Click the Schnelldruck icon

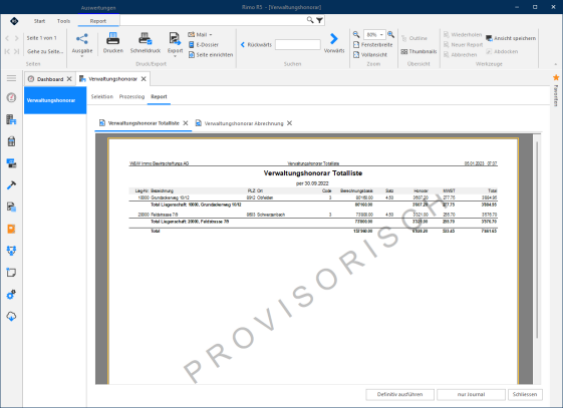click(x=145, y=39)
